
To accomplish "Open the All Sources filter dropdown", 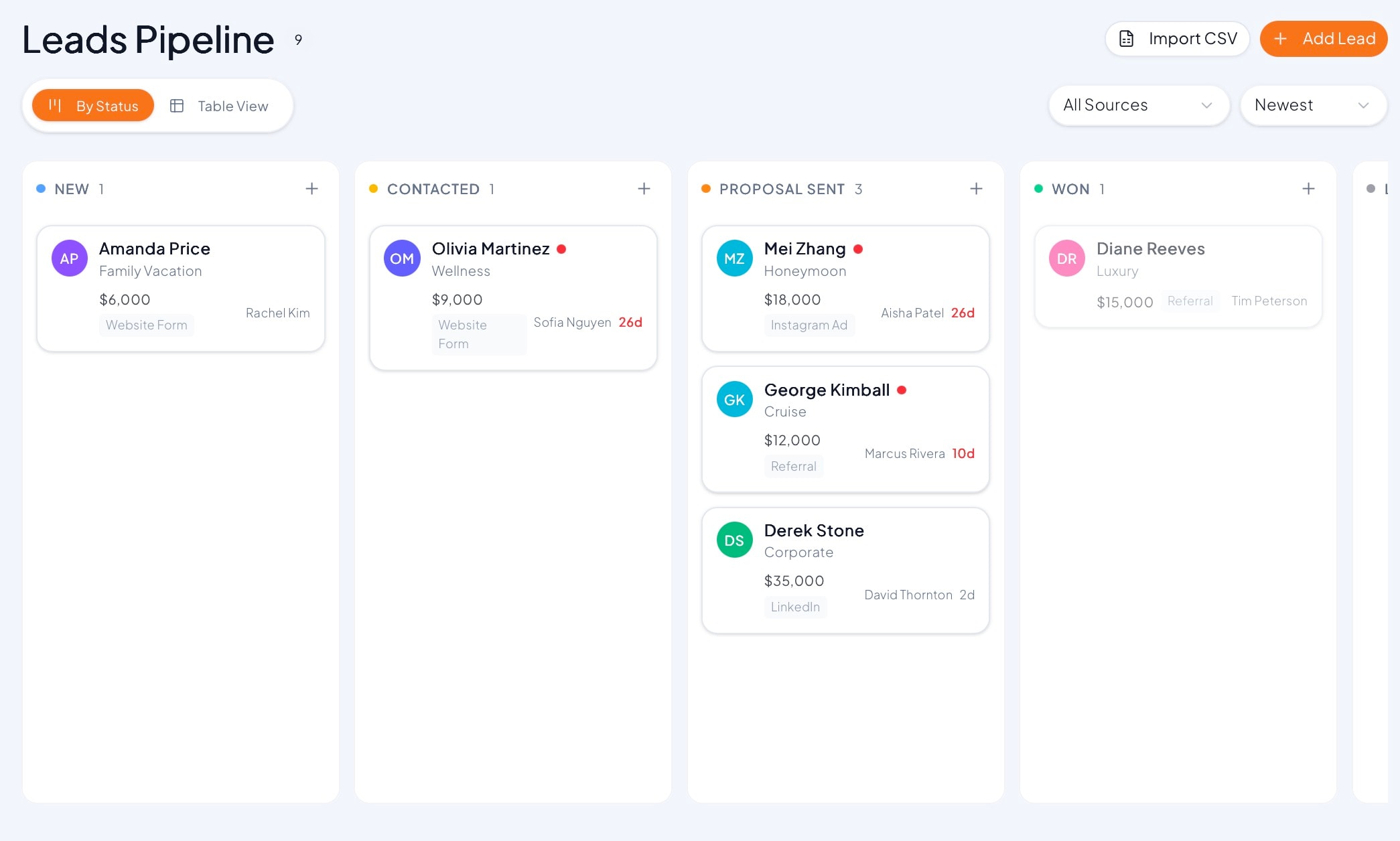I will (1138, 105).
